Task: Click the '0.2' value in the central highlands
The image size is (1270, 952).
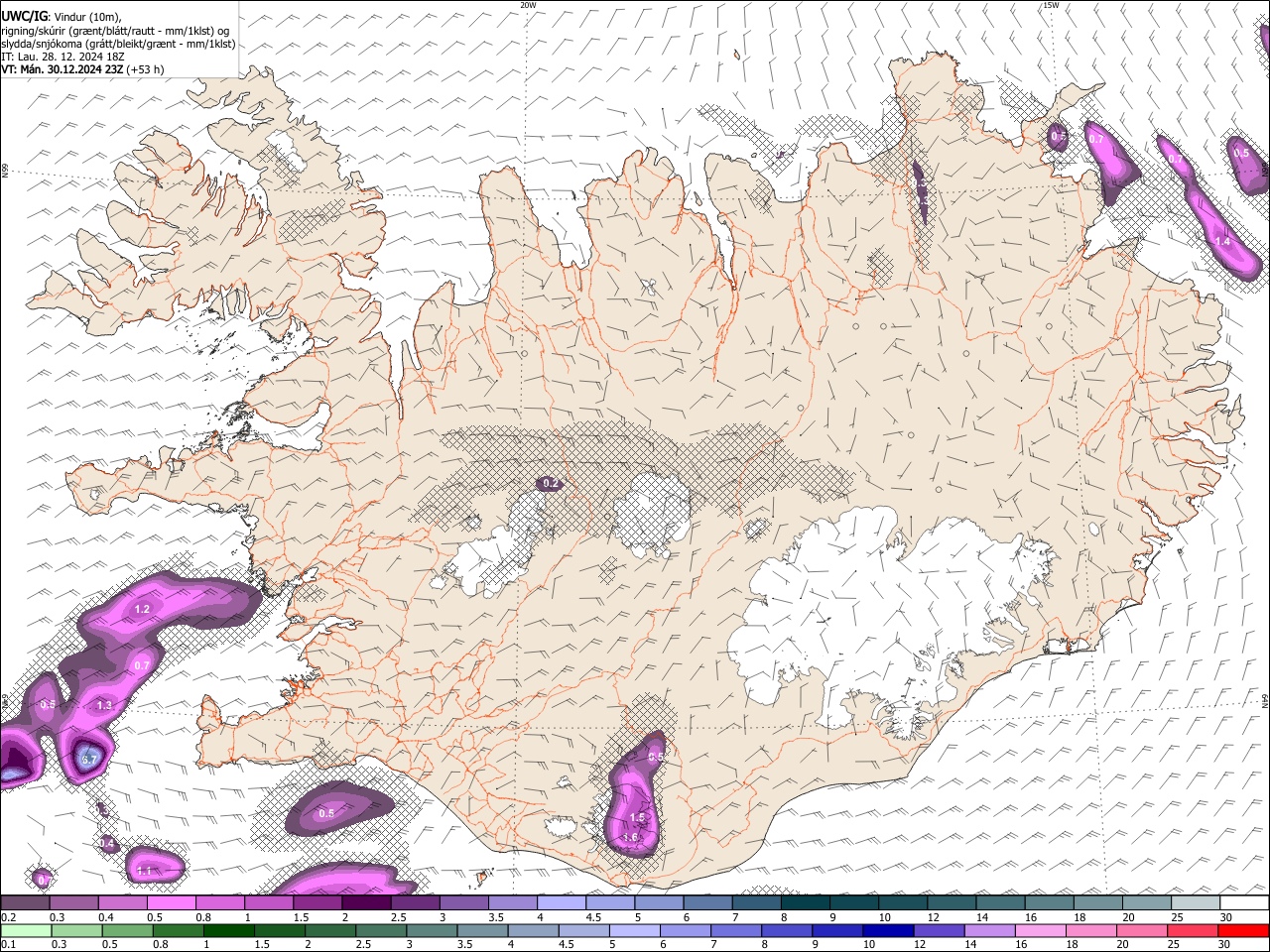Action: pos(551,483)
